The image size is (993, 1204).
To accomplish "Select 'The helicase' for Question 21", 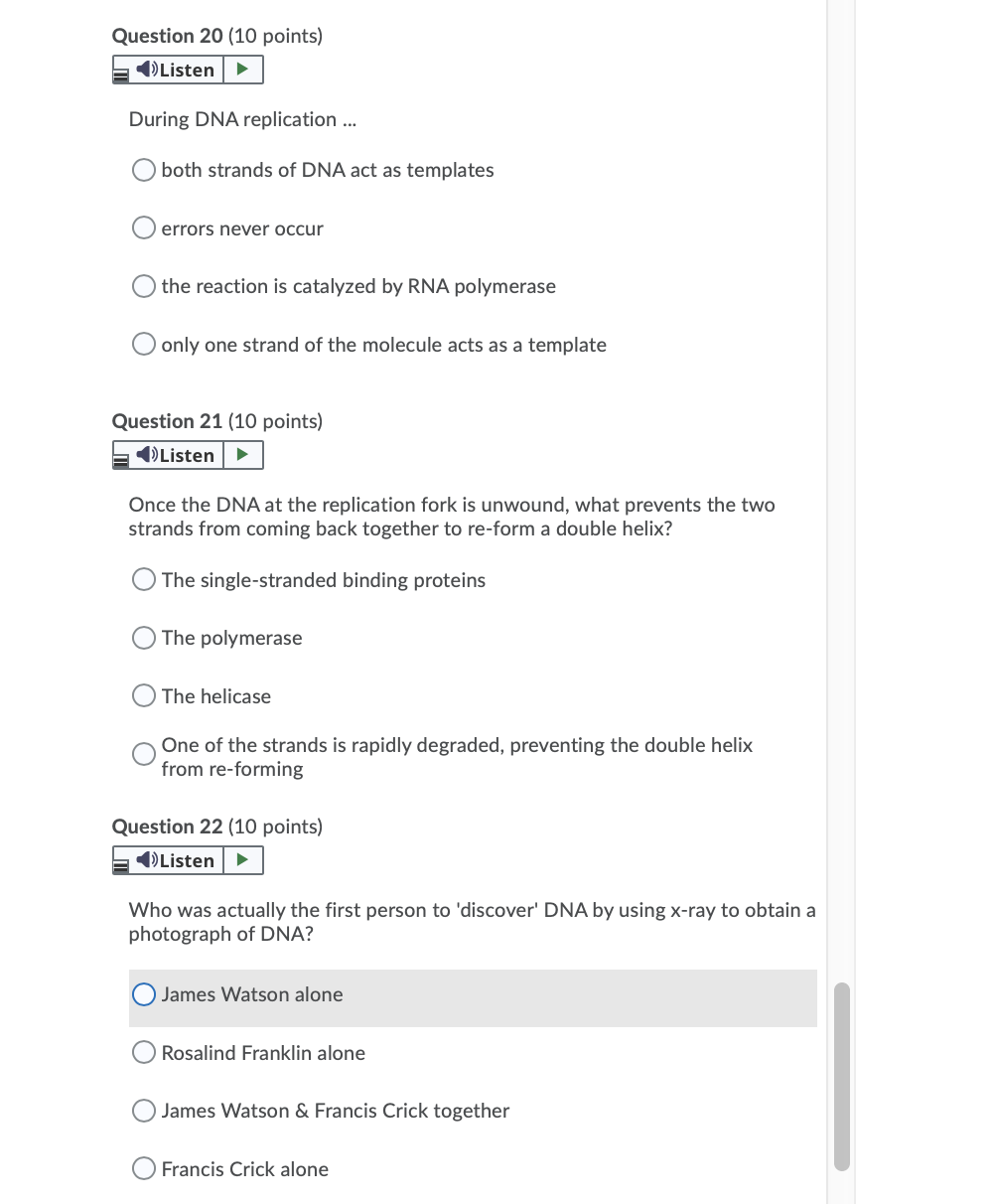I will click(x=143, y=695).
